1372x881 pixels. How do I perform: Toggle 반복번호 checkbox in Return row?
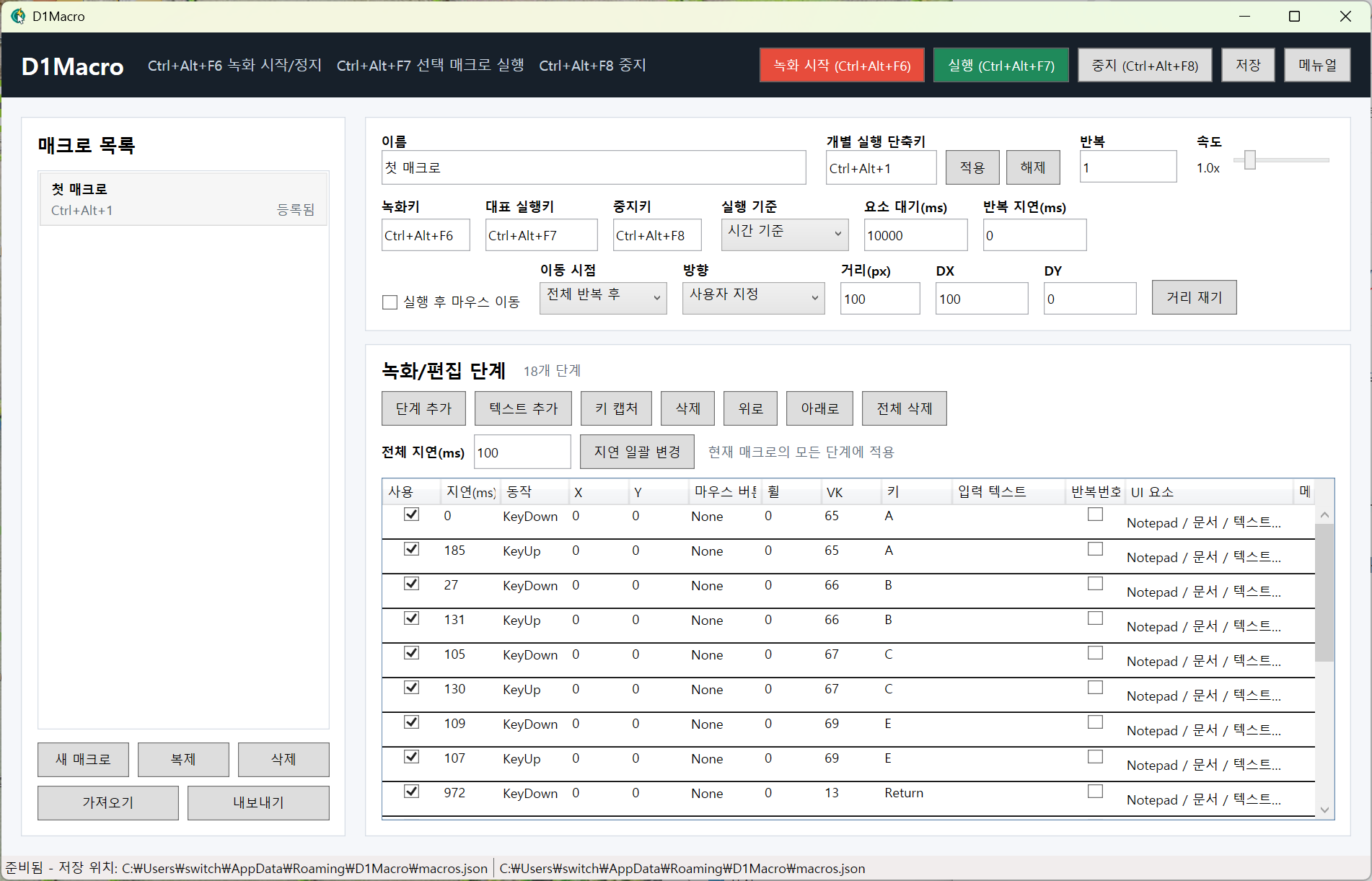[x=1095, y=792]
